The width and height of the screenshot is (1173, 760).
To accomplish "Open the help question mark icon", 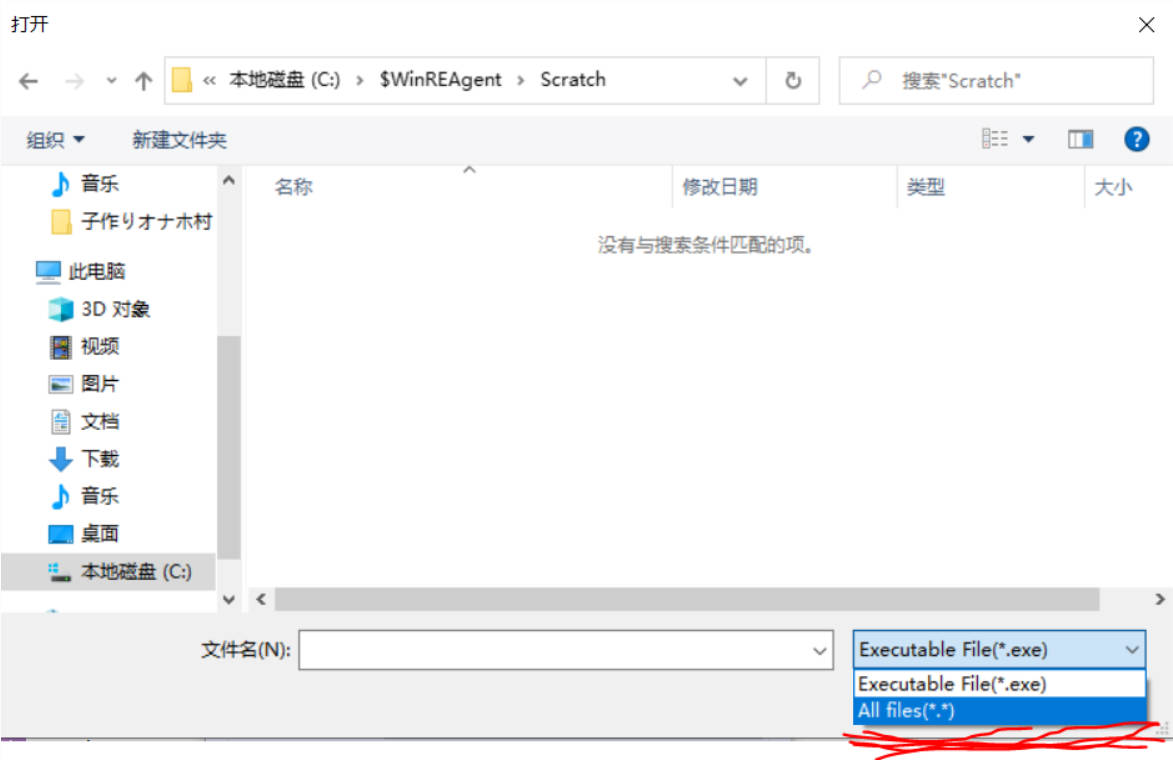I will click(x=1136, y=140).
